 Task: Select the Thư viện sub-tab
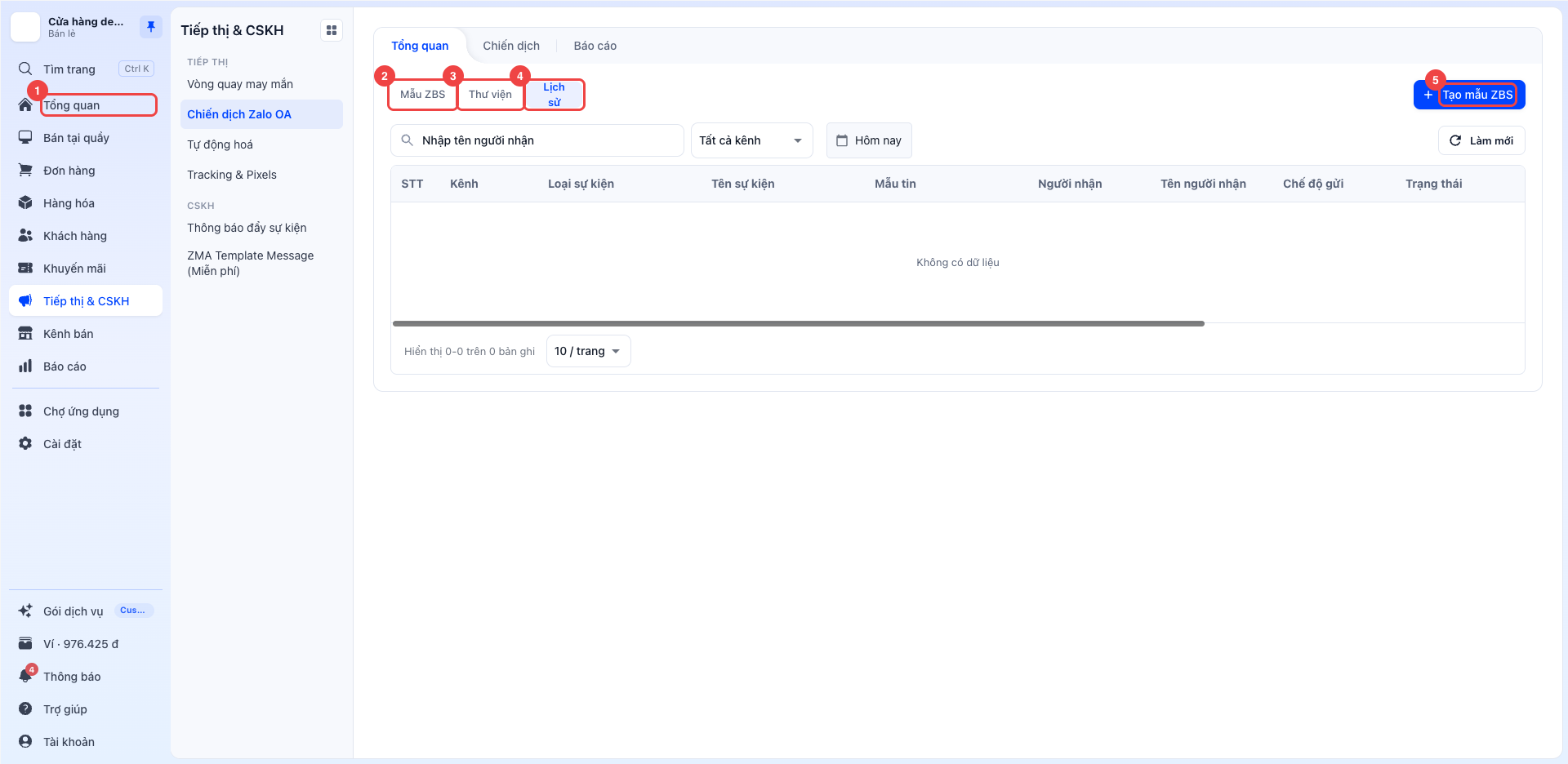pos(490,95)
